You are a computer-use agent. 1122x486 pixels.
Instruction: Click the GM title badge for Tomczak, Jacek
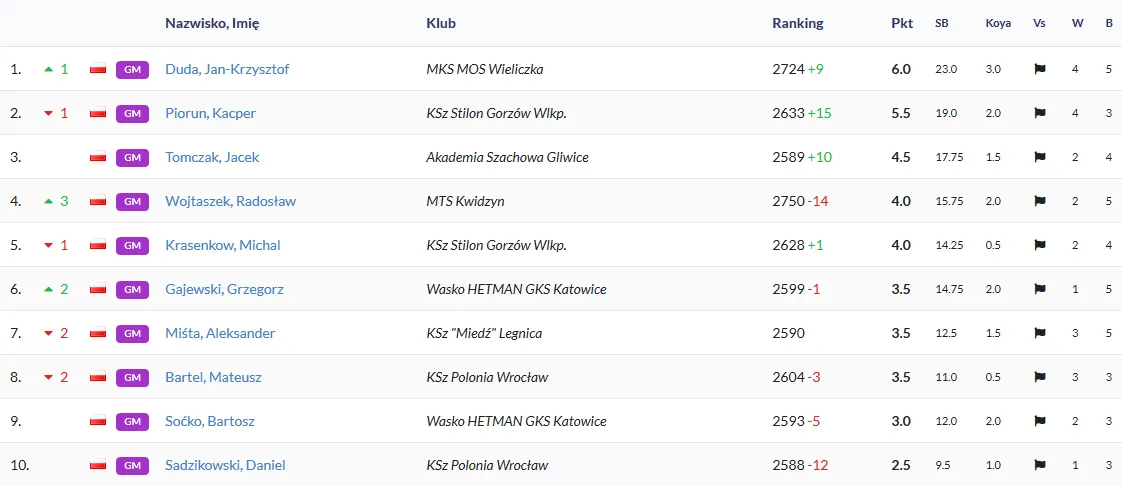point(132,157)
